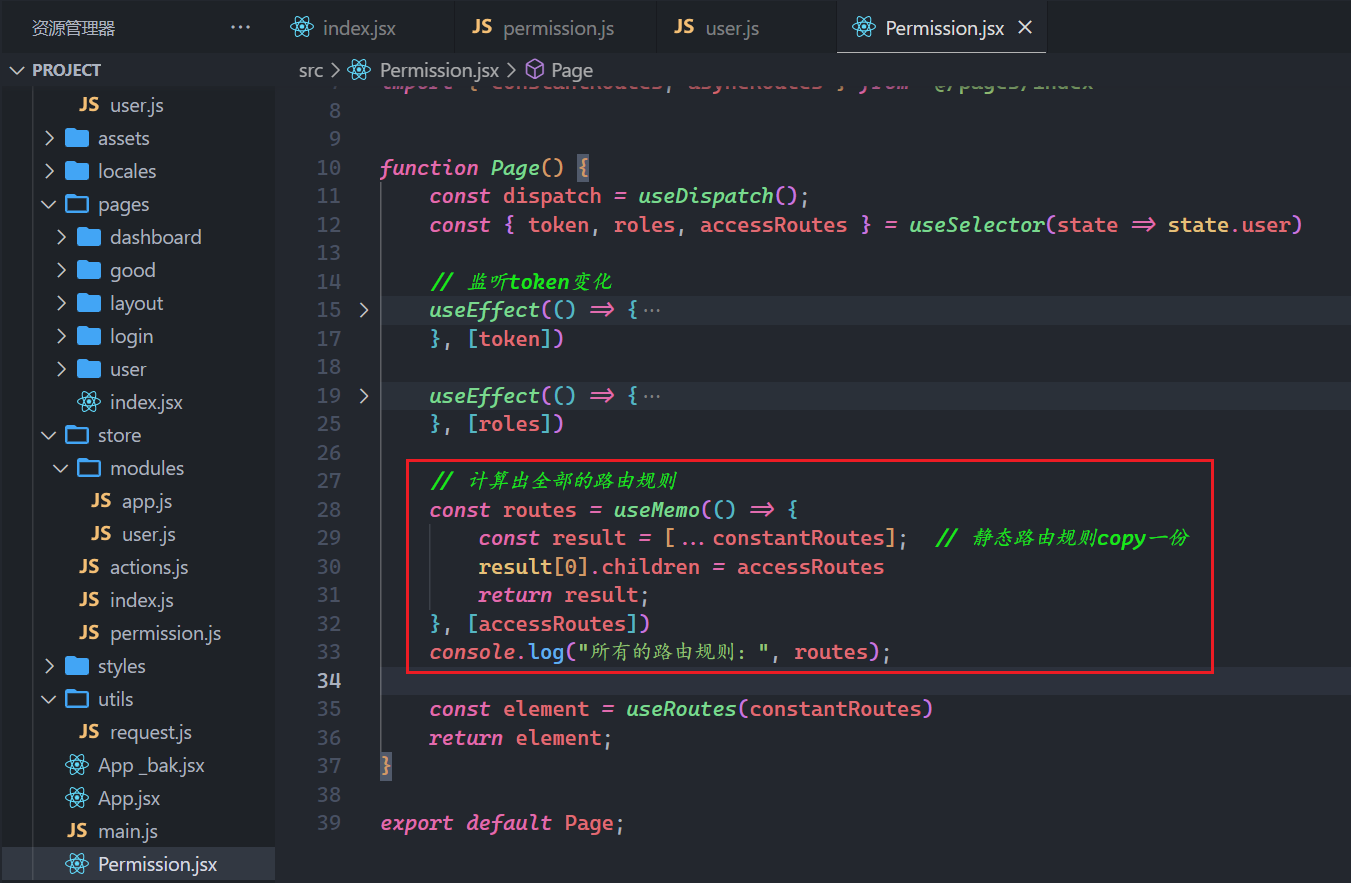This screenshot has height=883, width=1351.
Task: Click the cube symbol icon before Page breadcrumb
Action: tap(535, 69)
